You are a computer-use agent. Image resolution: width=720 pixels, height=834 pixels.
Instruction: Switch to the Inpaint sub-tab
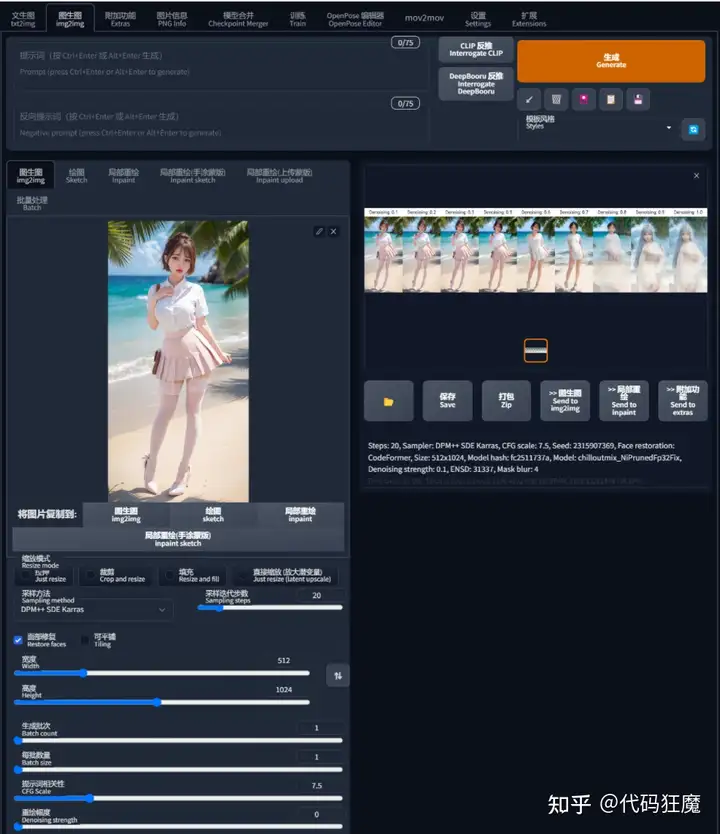[x=123, y=176]
